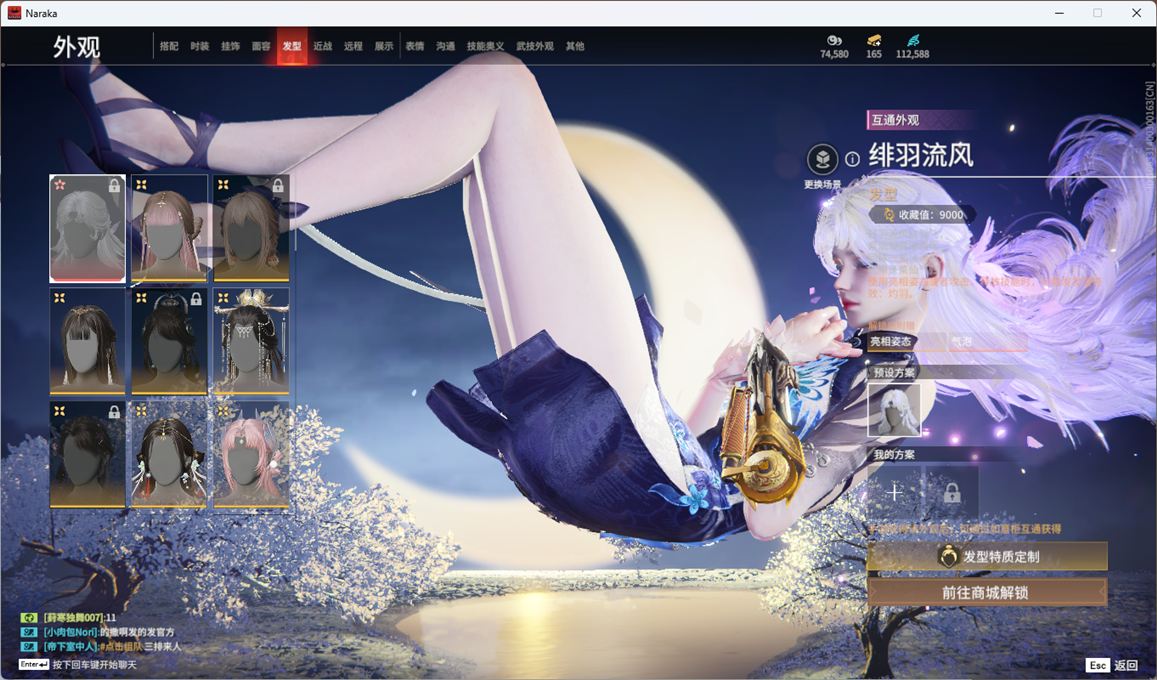This screenshot has width=1157, height=680.
Task: Click lock icon on white hair thumbnail
Action: [x=114, y=185]
